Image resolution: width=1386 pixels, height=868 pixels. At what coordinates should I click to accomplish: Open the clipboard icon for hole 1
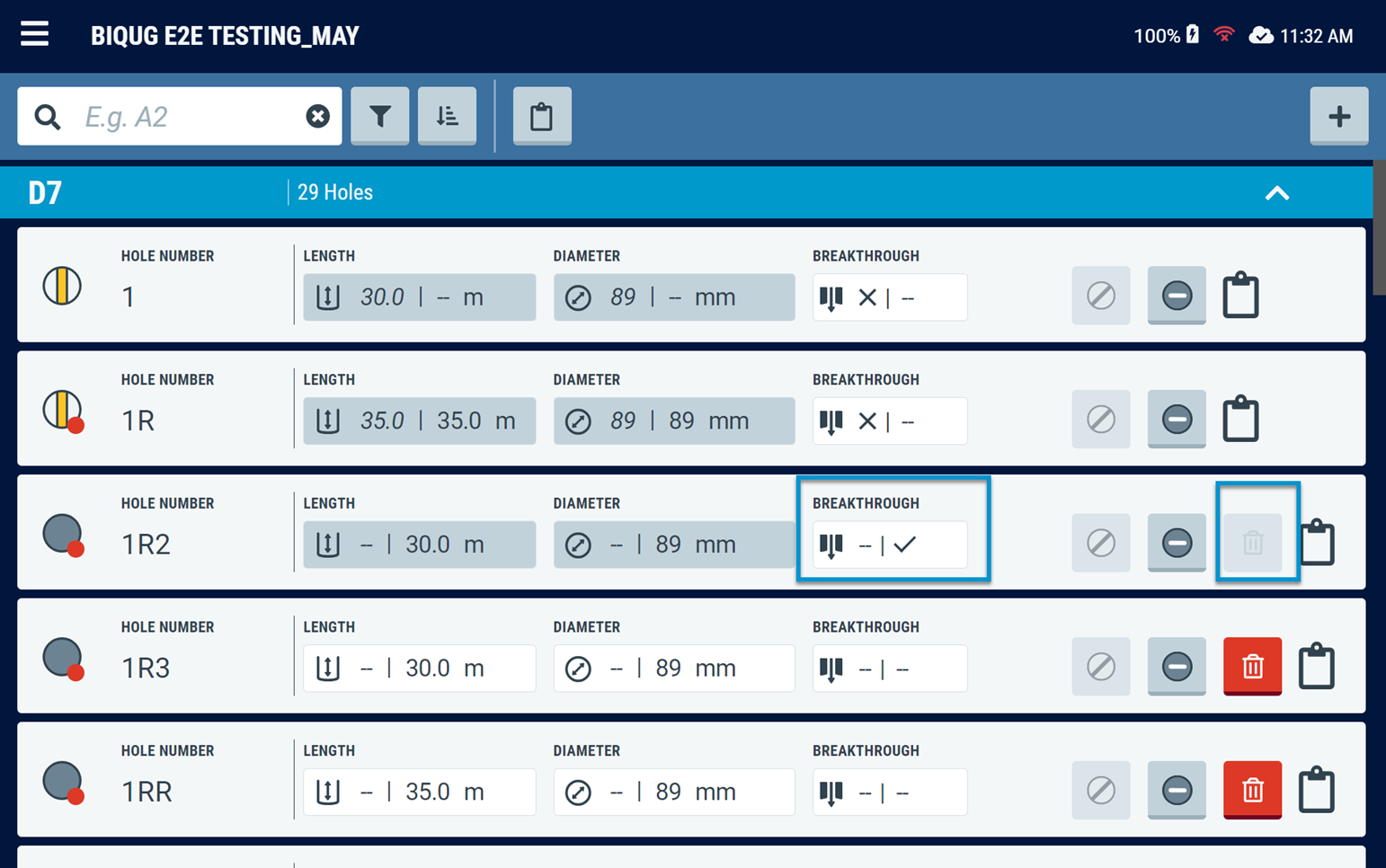pyautogui.click(x=1241, y=295)
